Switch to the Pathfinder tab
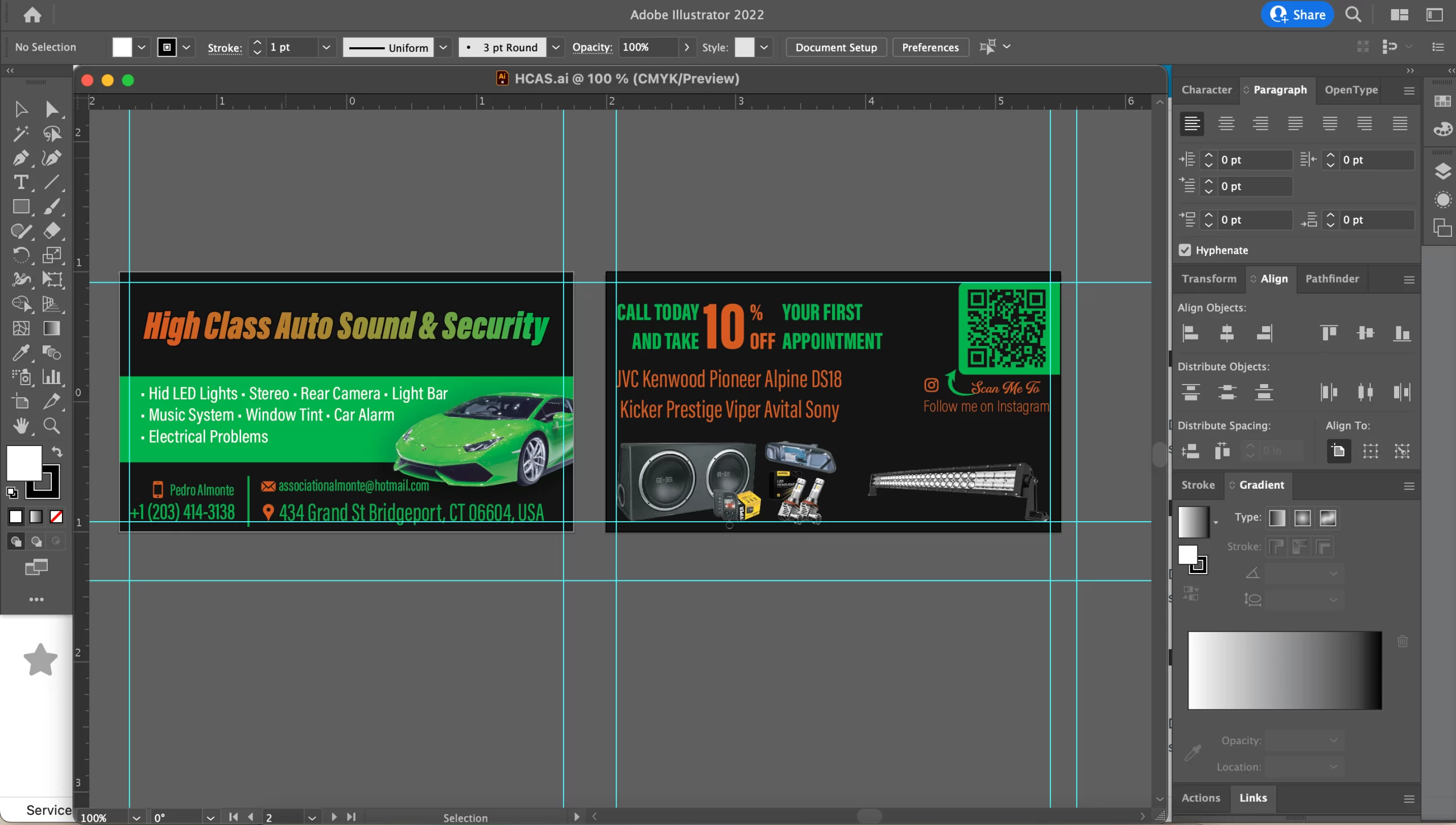 pos(1332,279)
